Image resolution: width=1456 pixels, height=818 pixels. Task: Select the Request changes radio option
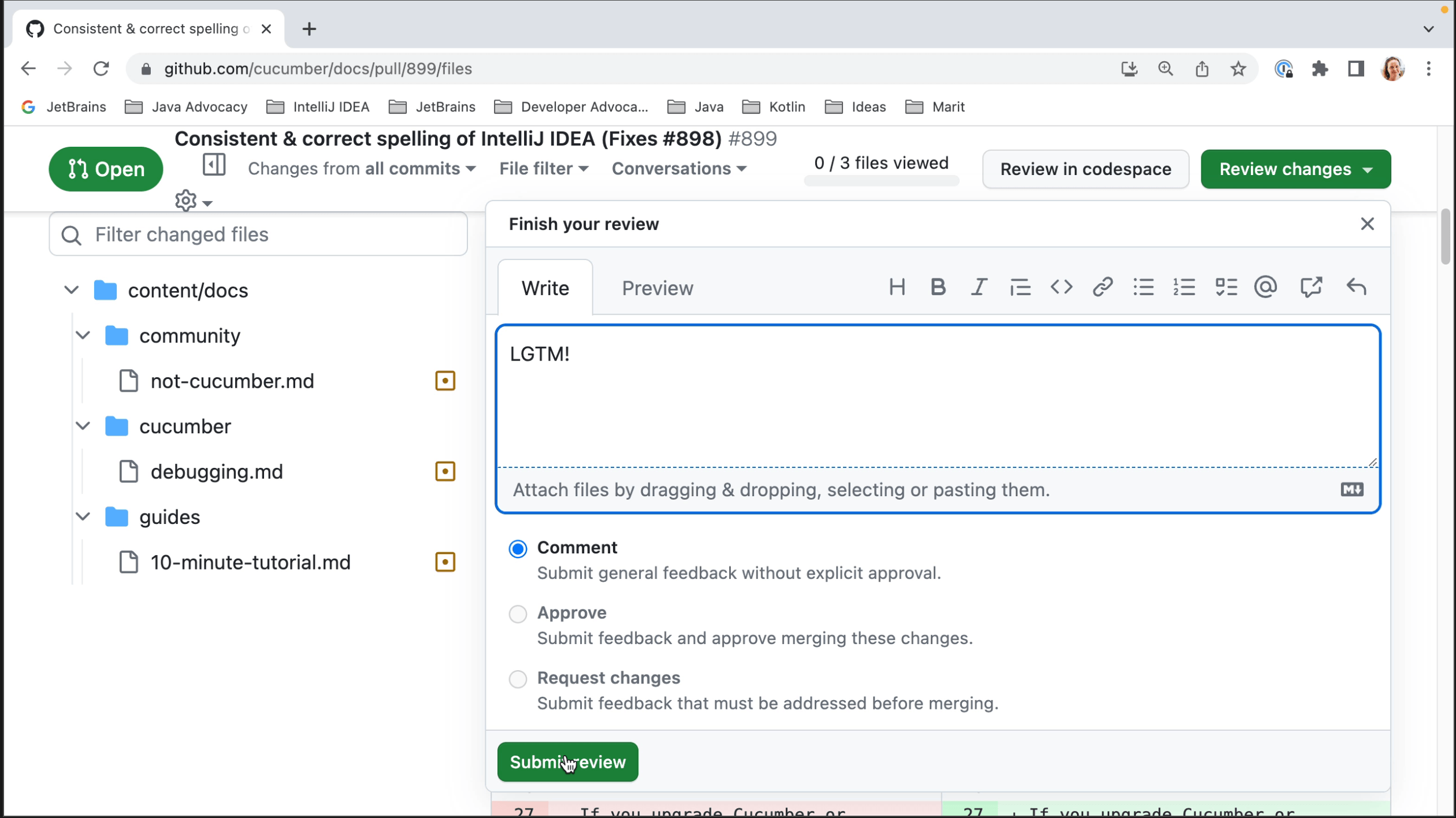pyautogui.click(x=518, y=679)
